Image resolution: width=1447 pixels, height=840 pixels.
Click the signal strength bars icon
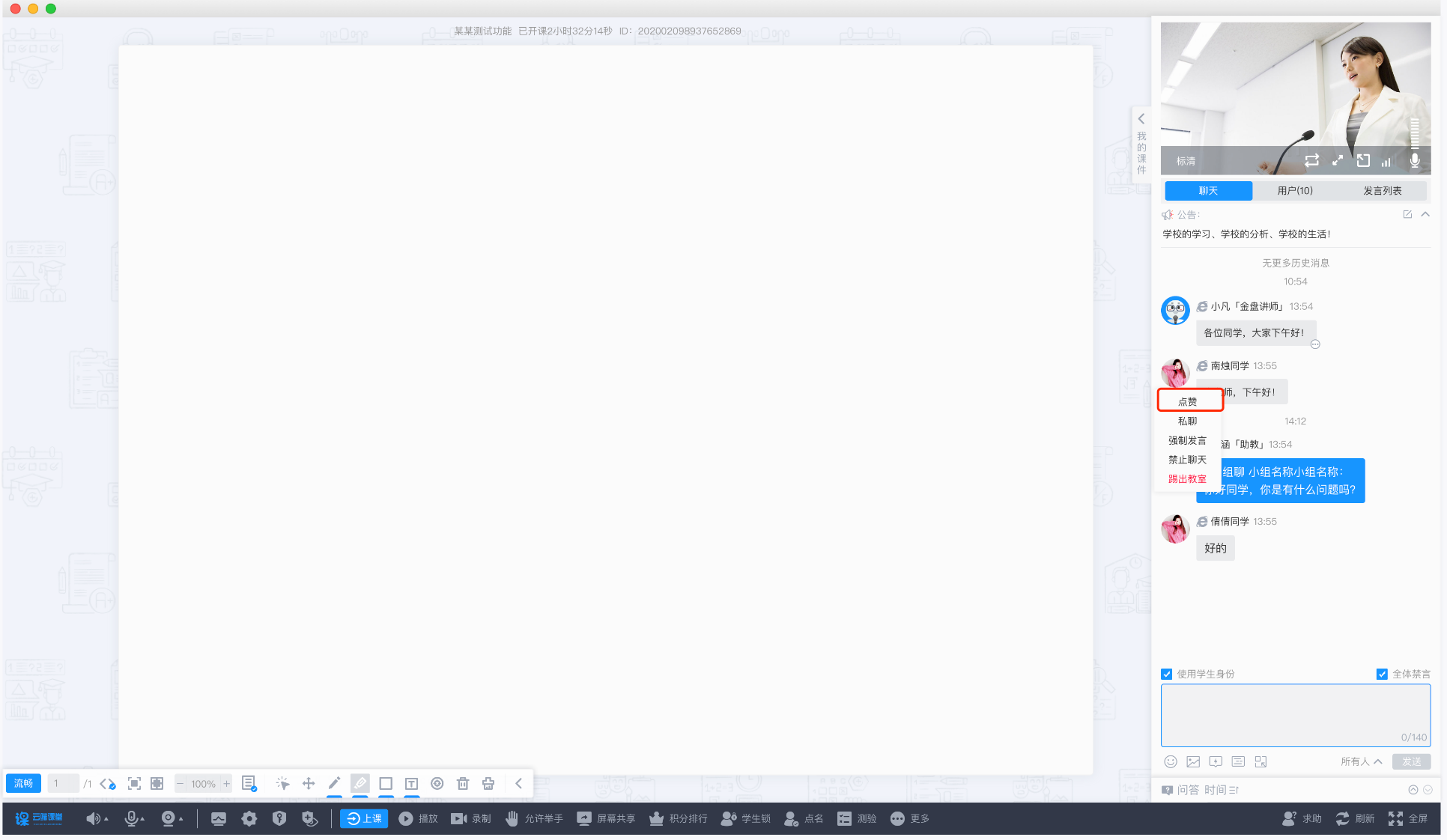click(x=1386, y=161)
